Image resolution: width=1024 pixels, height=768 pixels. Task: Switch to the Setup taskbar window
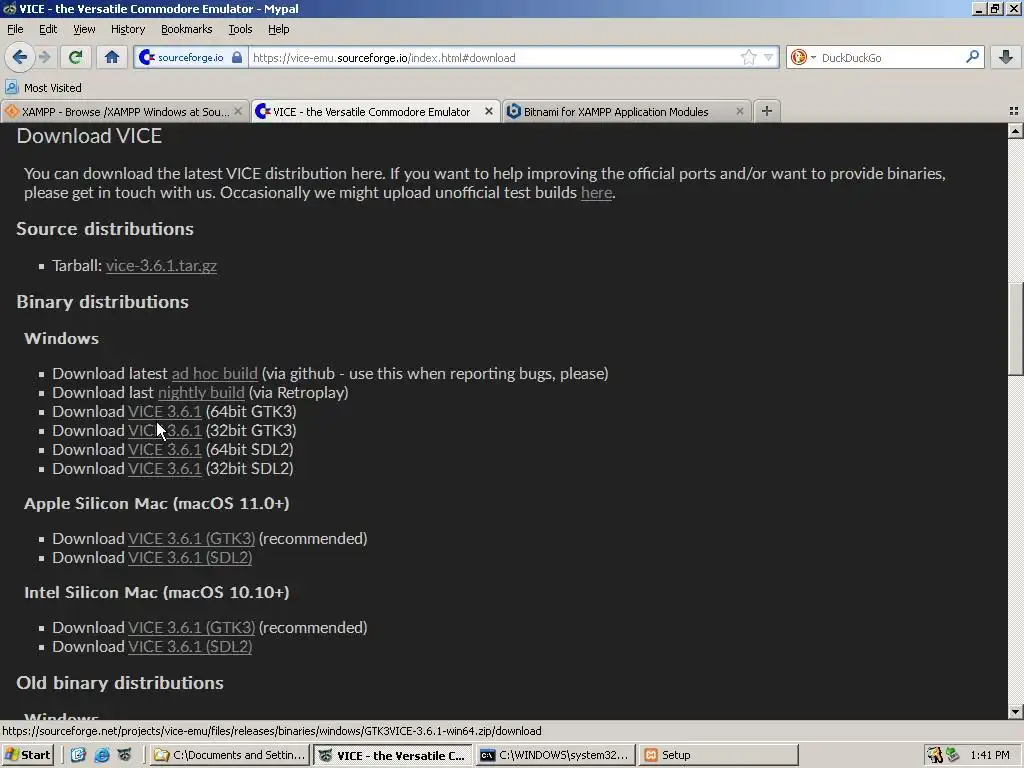pos(718,755)
